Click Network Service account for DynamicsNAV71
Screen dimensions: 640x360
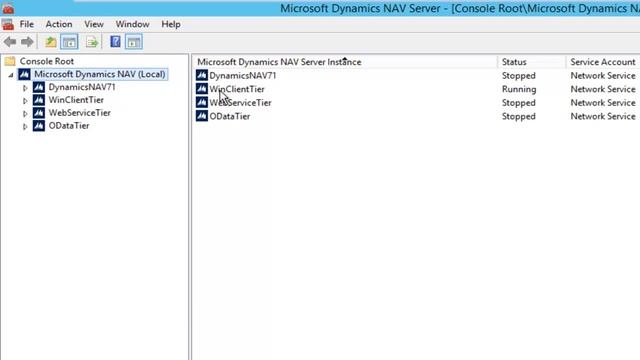(x=603, y=76)
